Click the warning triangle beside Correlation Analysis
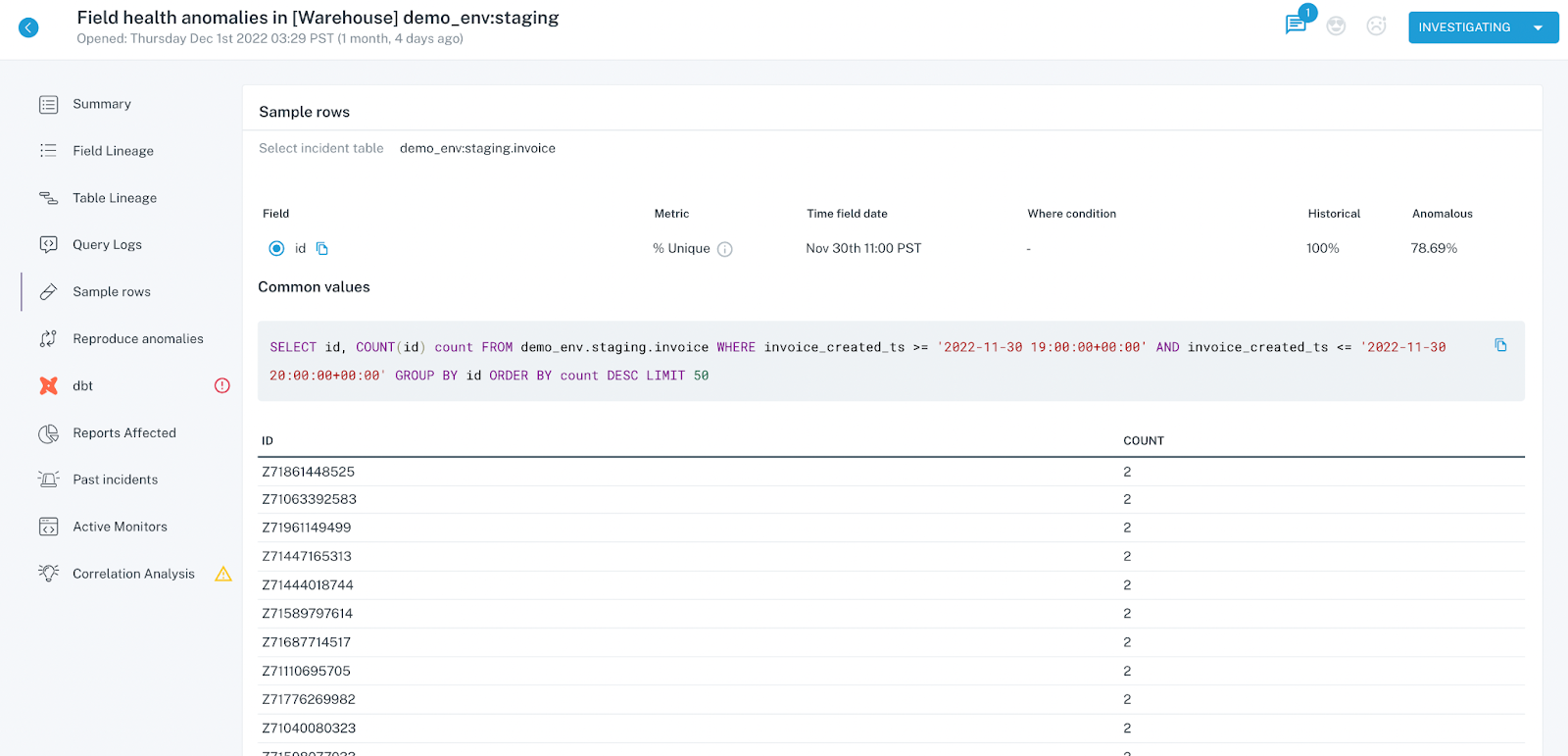The width and height of the screenshot is (1568, 756). pyautogui.click(x=223, y=574)
